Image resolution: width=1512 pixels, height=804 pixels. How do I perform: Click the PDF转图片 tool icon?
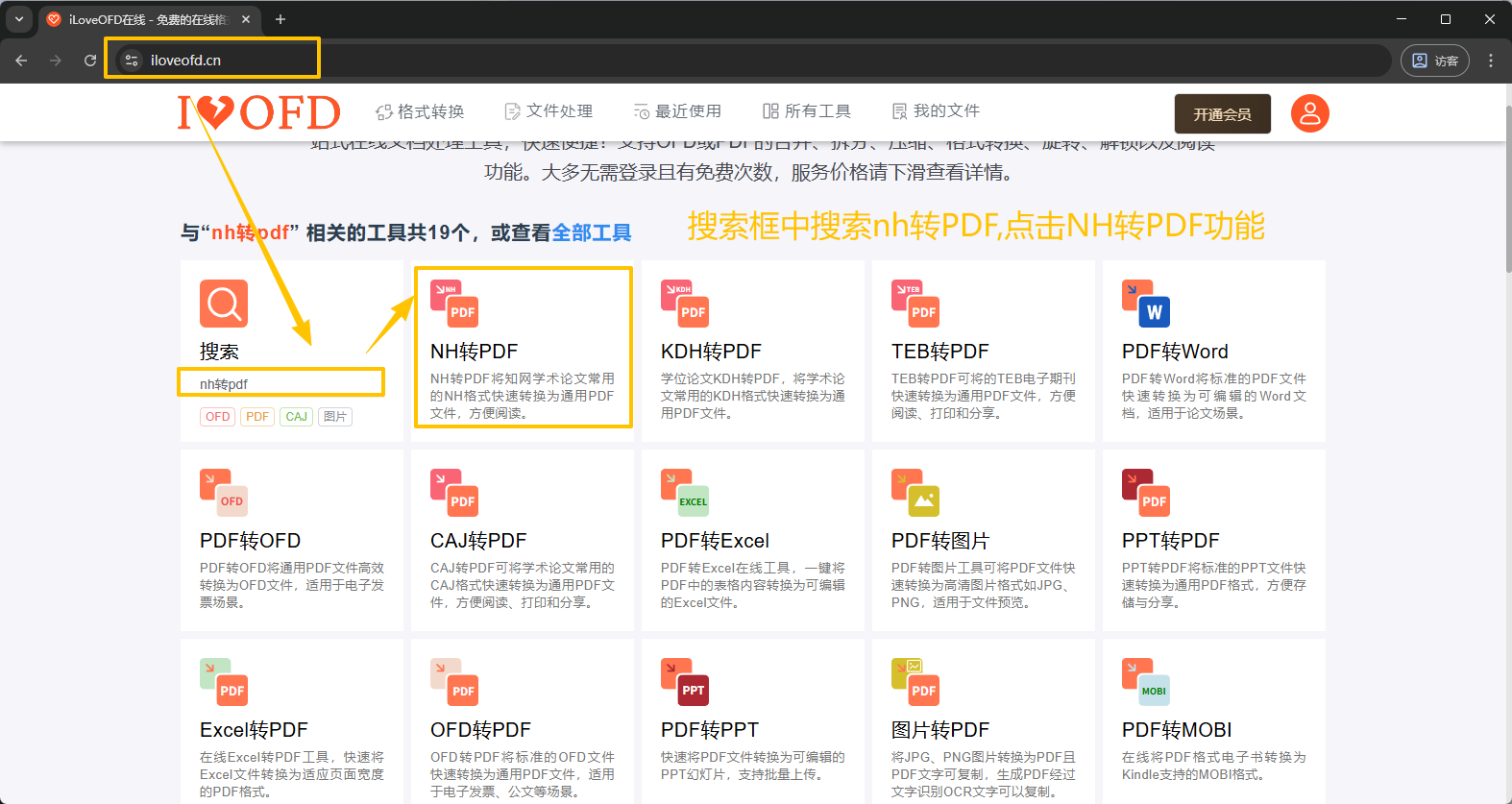pyautogui.click(x=915, y=493)
